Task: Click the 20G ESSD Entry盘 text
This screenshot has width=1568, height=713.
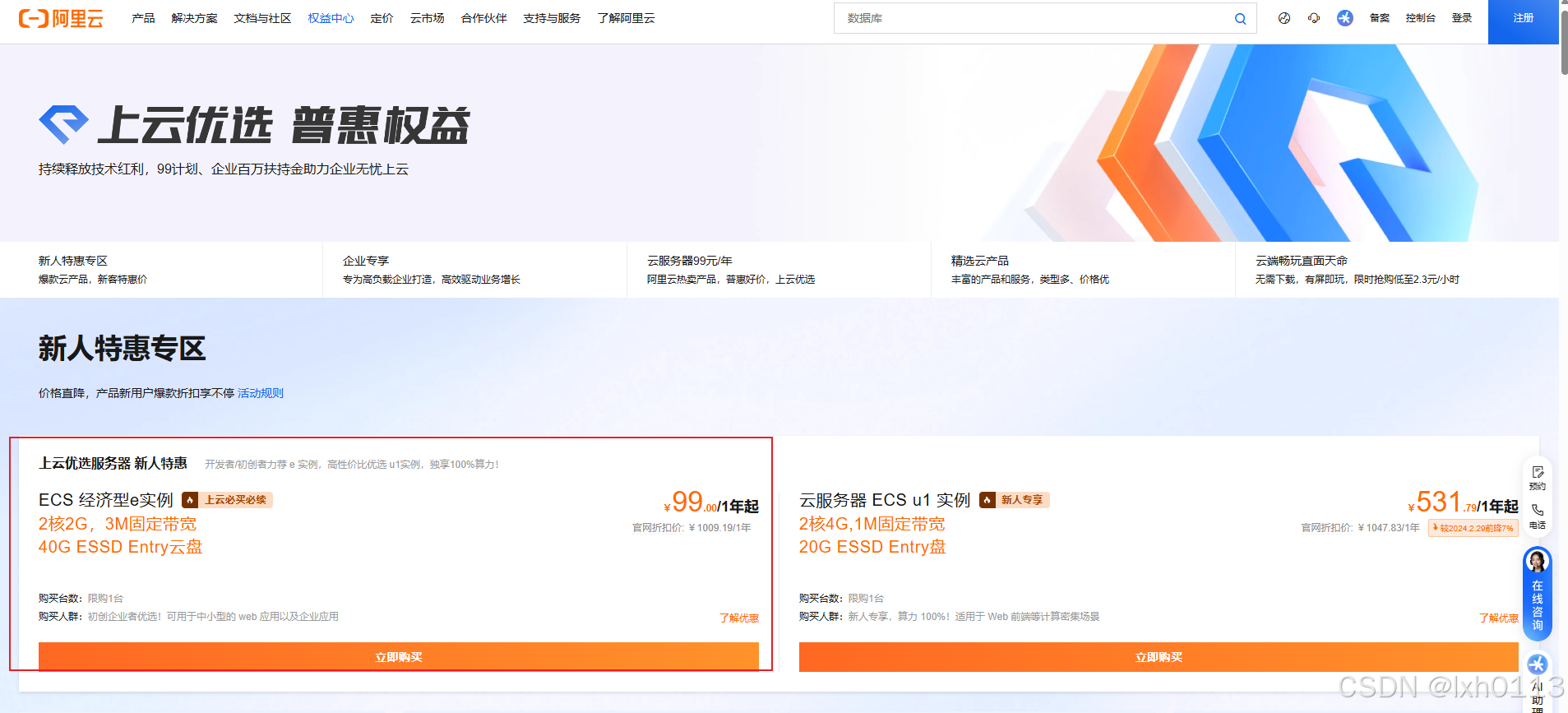Action: [872, 547]
